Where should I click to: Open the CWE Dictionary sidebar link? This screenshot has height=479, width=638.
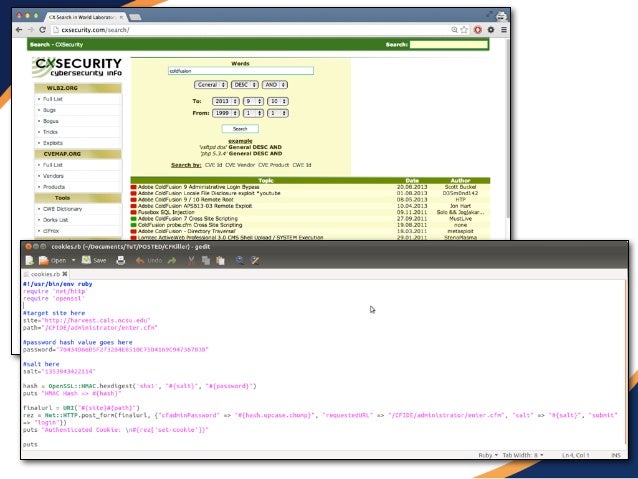coord(63,209)
